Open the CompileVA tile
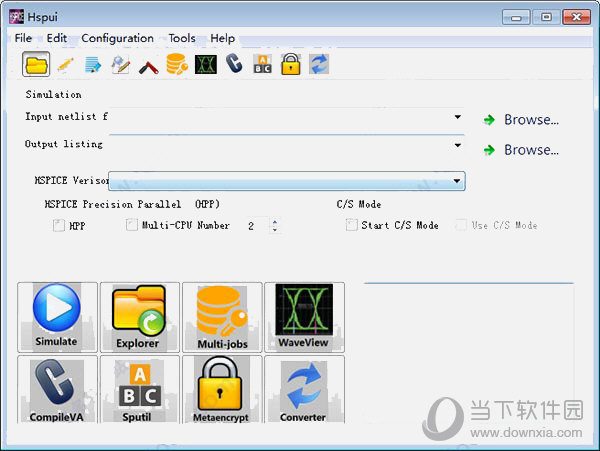The width and height of the screenshot is (600, 451). point(57,389)
